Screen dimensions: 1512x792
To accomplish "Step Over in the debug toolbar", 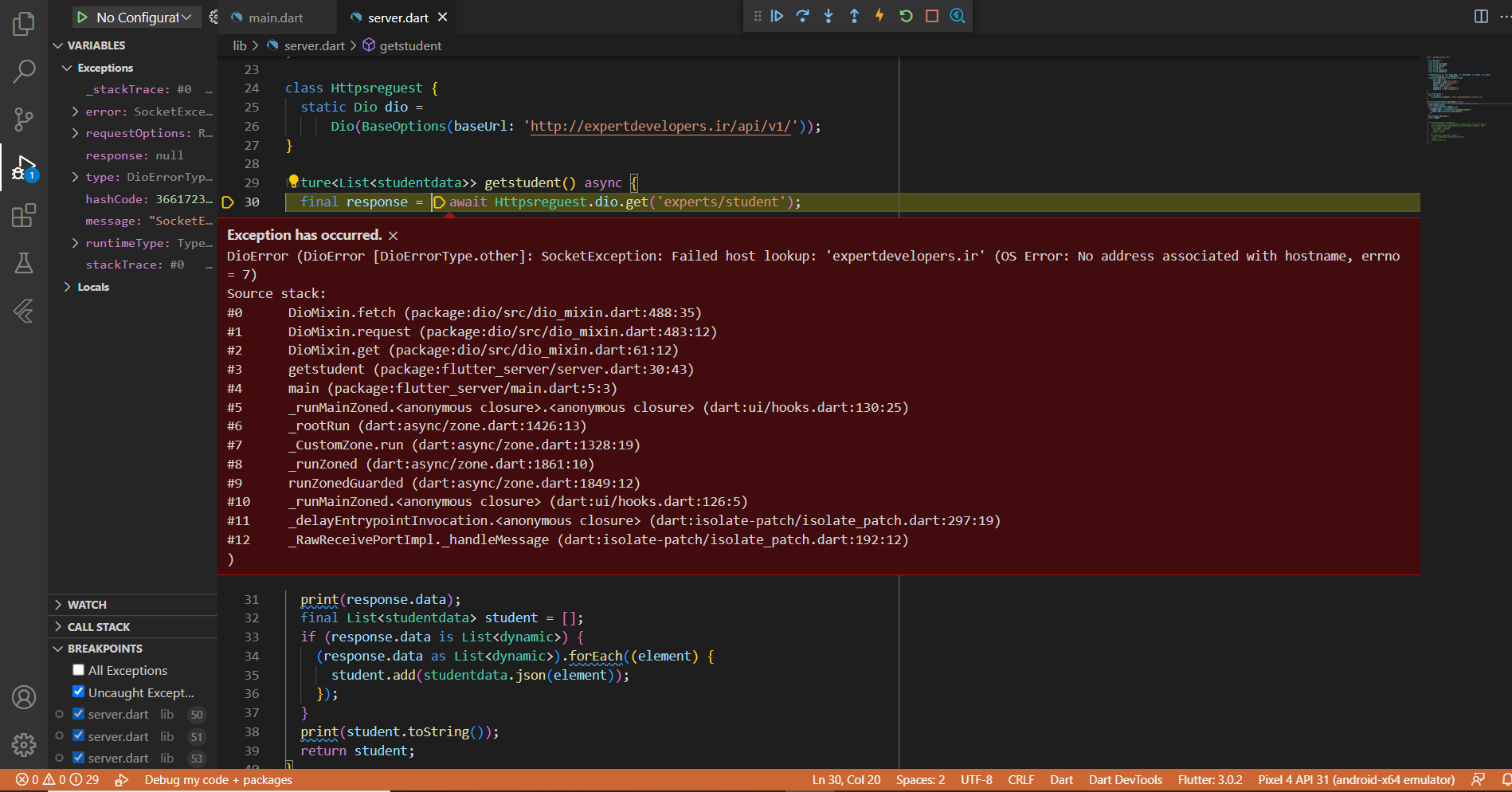I will [x=803, y=16].
